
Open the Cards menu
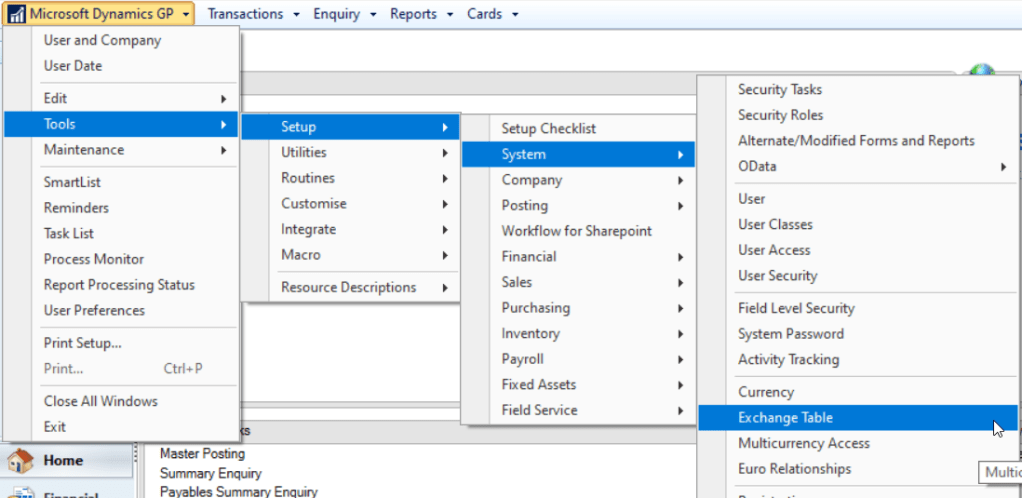492,14
